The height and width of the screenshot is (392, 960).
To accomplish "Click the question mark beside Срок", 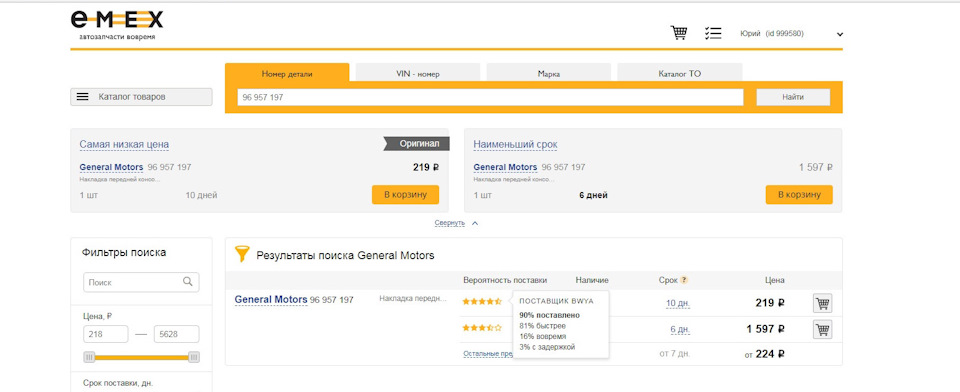I will [x=684, y=280].
